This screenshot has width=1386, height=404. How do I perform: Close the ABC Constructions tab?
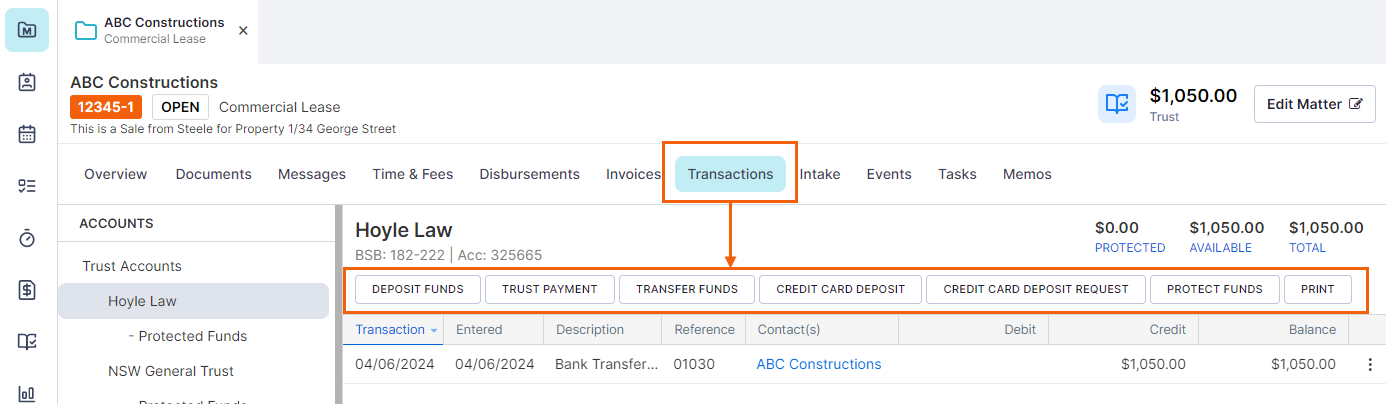tap(243, 31)
